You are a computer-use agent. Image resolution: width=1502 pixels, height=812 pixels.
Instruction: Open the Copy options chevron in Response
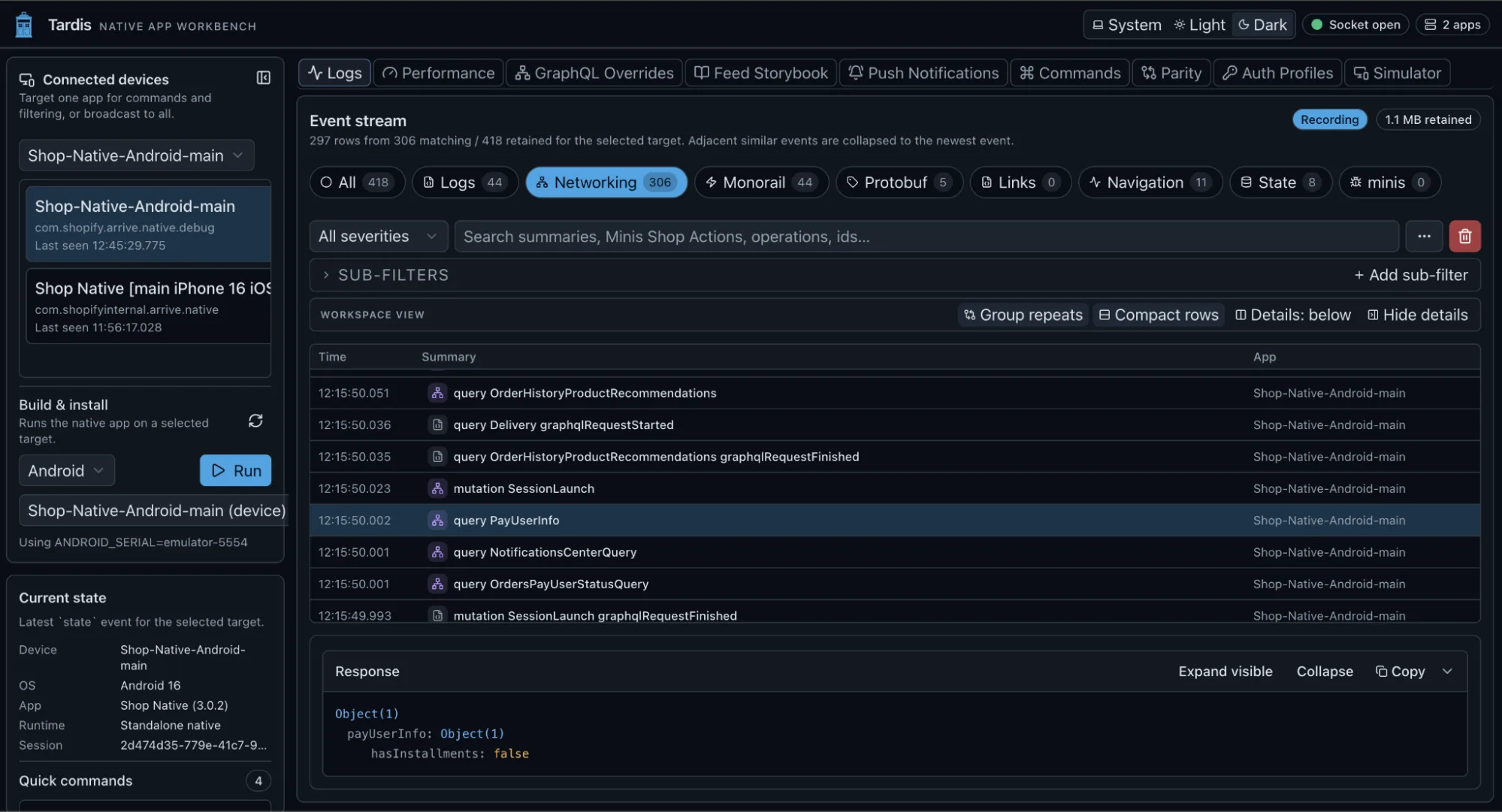point(1447,672)
